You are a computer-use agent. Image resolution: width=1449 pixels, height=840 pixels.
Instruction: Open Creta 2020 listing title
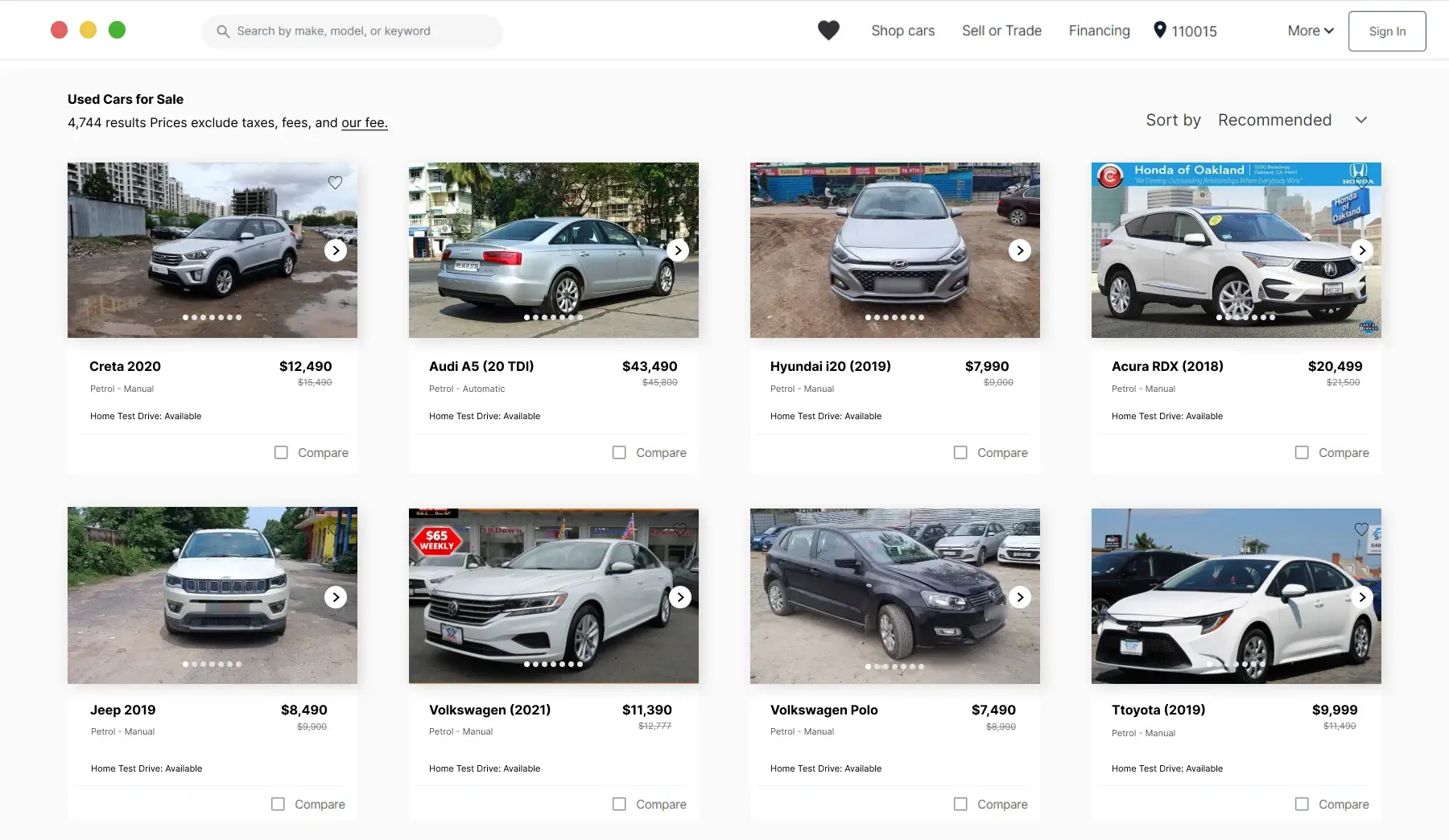[125, 366]
